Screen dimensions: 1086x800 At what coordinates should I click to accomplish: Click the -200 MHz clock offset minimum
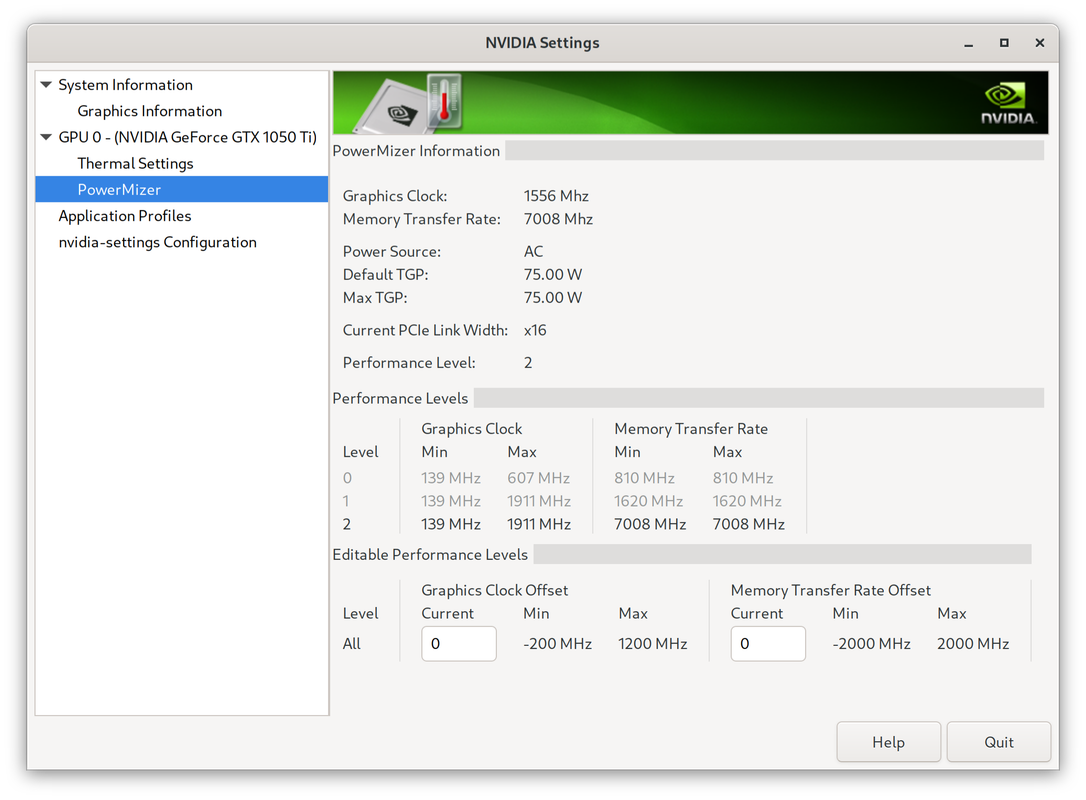point(558,644)
